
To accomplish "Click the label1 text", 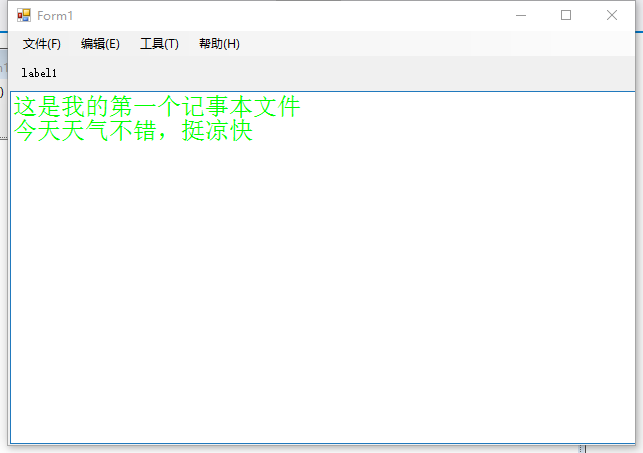I will pos(39,73).
